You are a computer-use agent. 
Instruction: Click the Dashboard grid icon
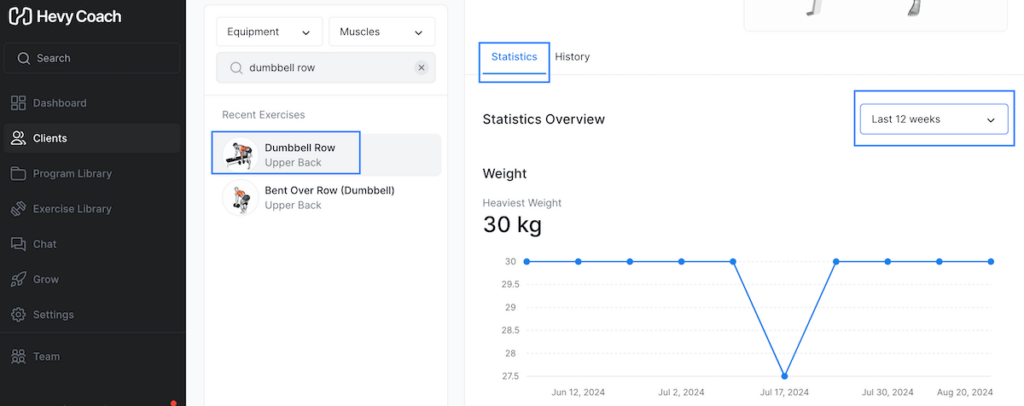tap(18, 103)
